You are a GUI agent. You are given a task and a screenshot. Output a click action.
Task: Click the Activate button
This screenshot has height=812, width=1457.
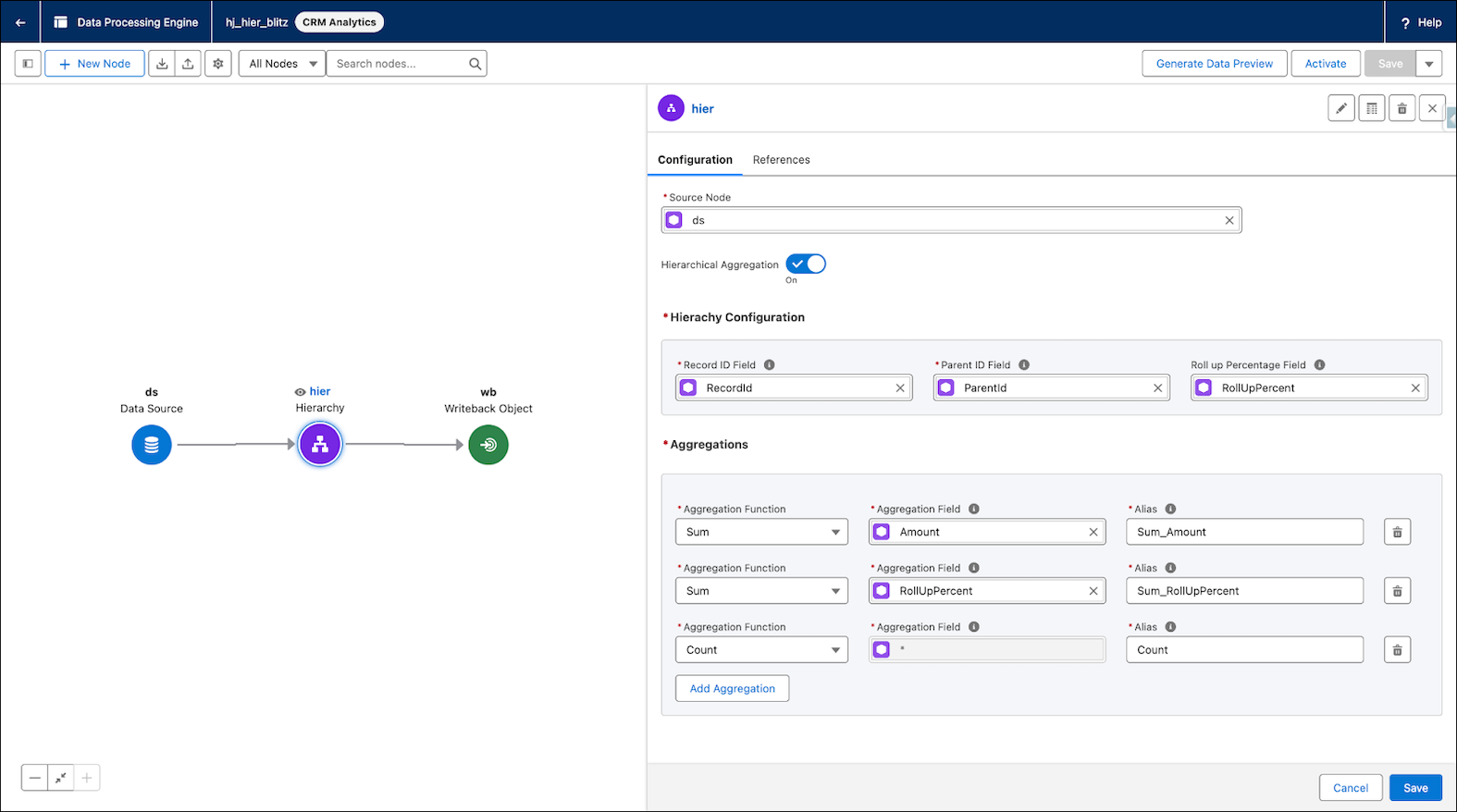(1326, 64)
